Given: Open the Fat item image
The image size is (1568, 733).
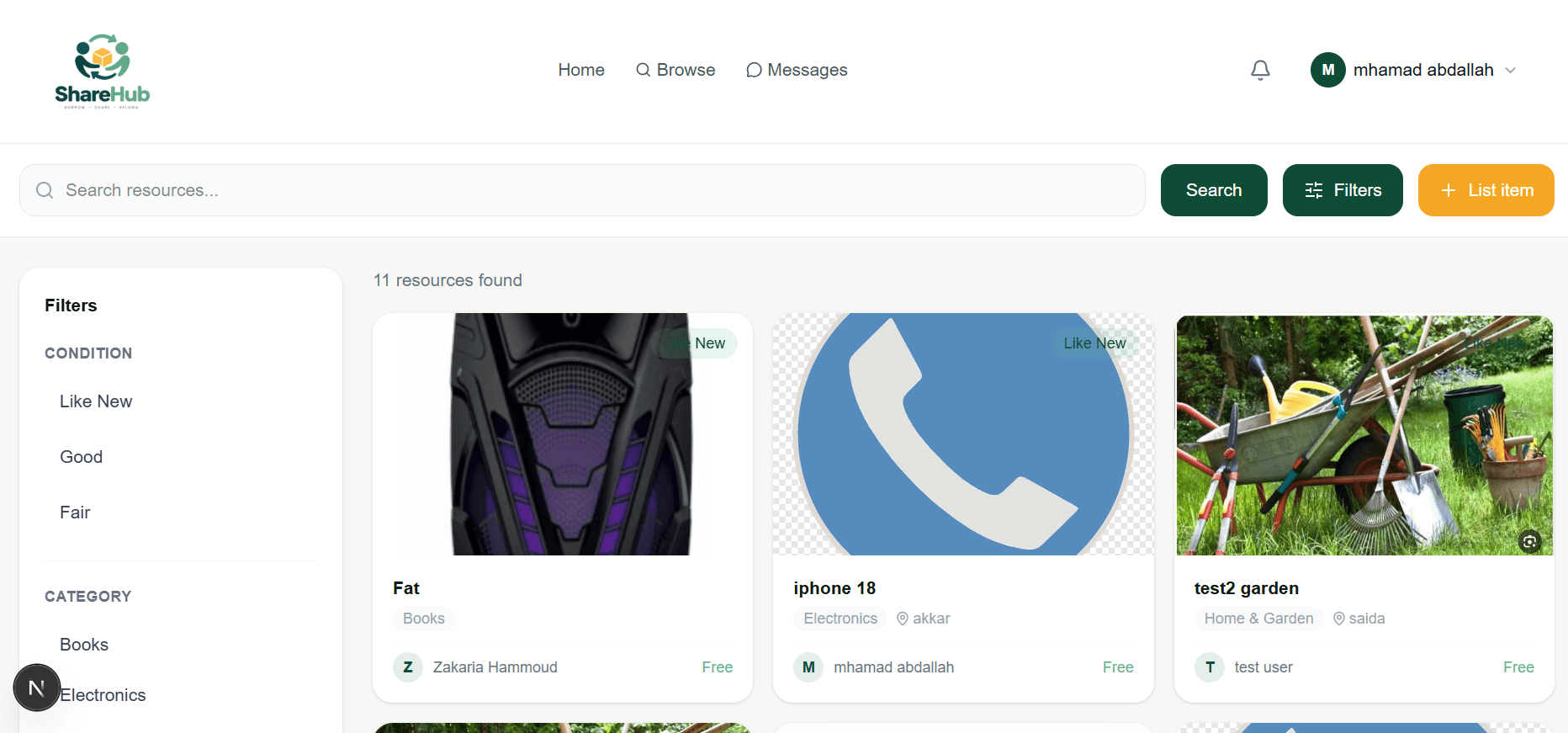Looking at the screenshot, I should tap(563, 434).
